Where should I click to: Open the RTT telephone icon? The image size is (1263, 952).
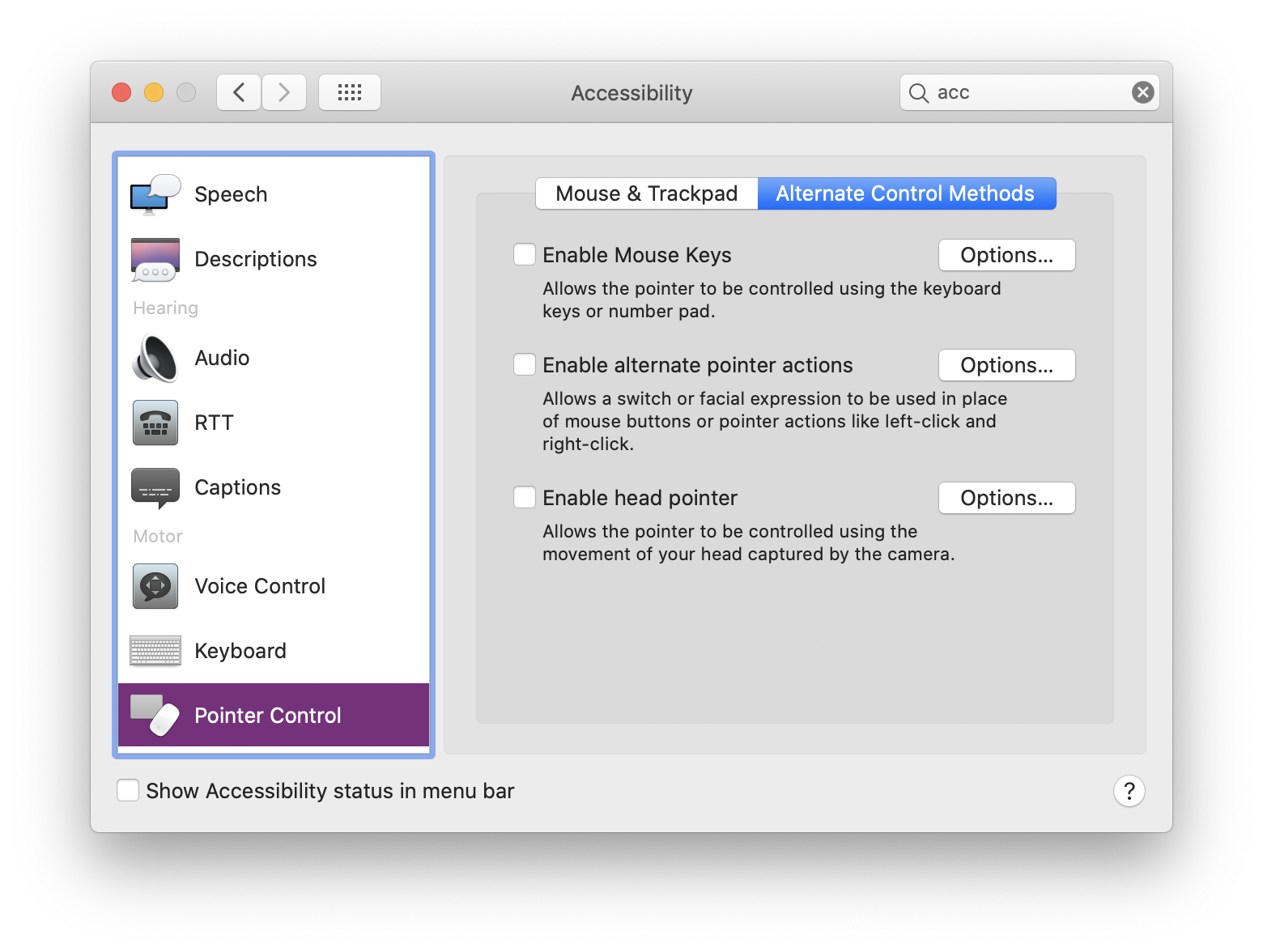pyautogui.click(x=155, y=423)
